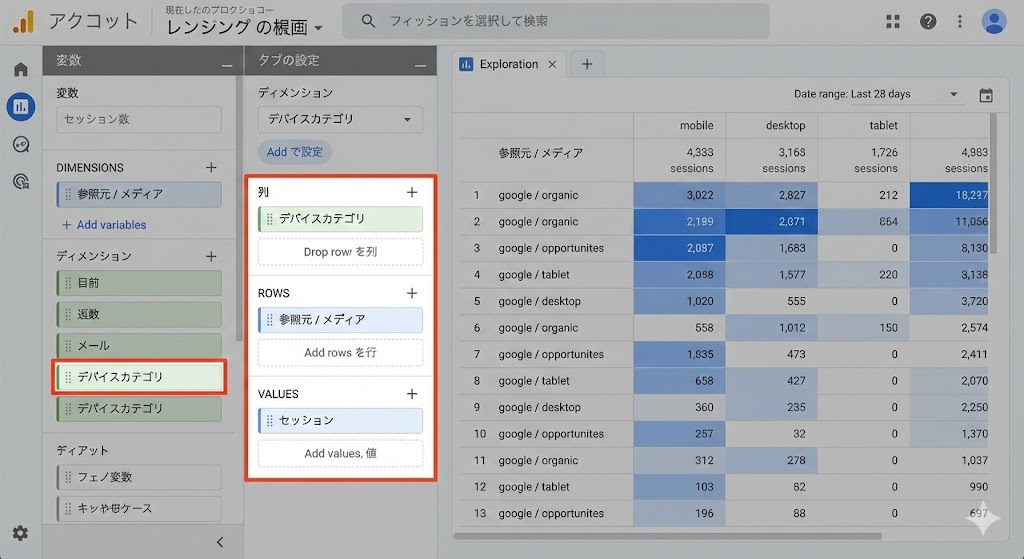Select the 目前 dimension chip

pyautogui.click(x=139, y=283)
